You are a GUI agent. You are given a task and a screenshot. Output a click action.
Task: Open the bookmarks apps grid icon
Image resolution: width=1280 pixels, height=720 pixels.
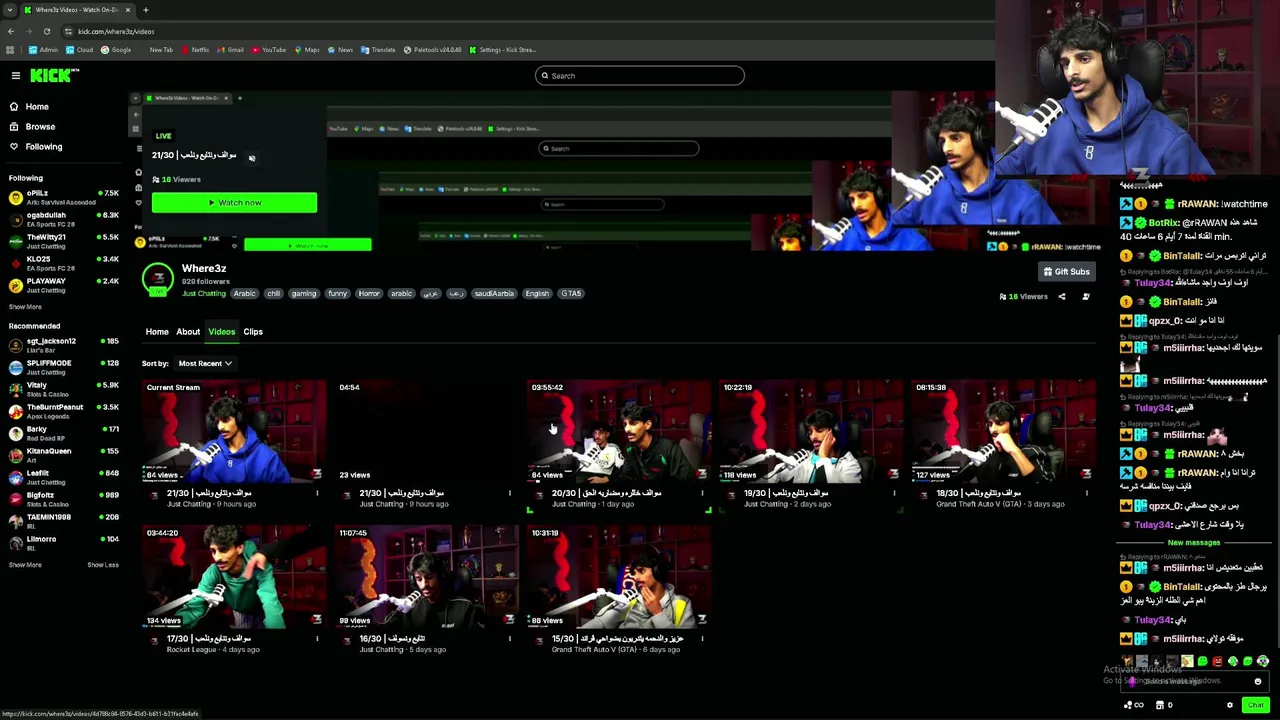click(10, 50)
